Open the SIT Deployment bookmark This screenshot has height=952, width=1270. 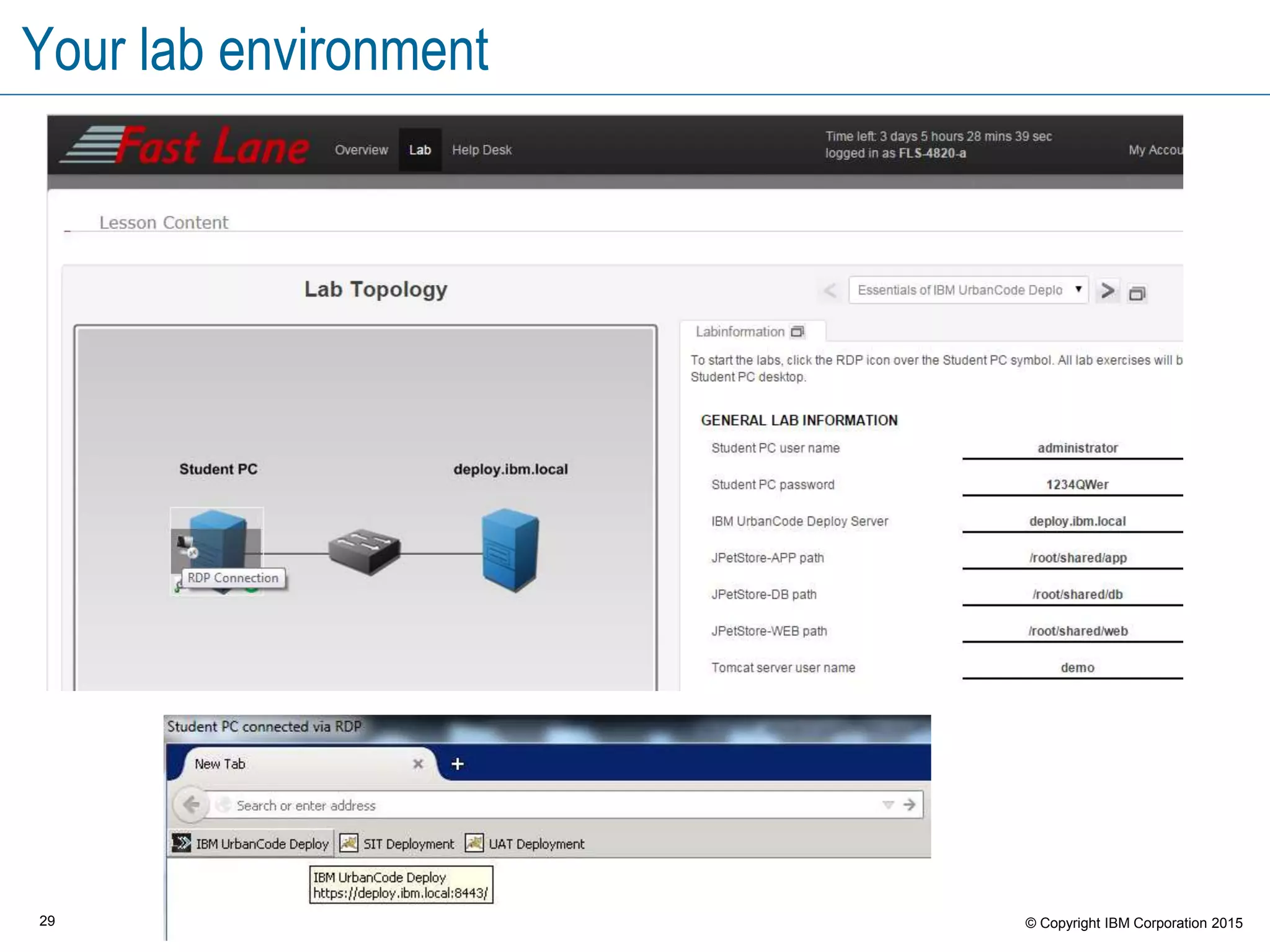click(x=397, y=844)
